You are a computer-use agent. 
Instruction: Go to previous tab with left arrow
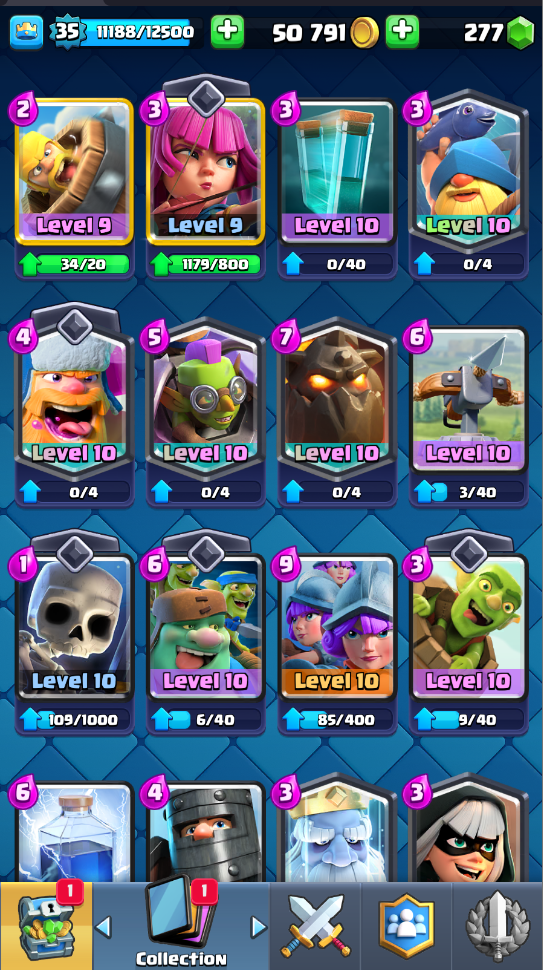pos(104,927)
